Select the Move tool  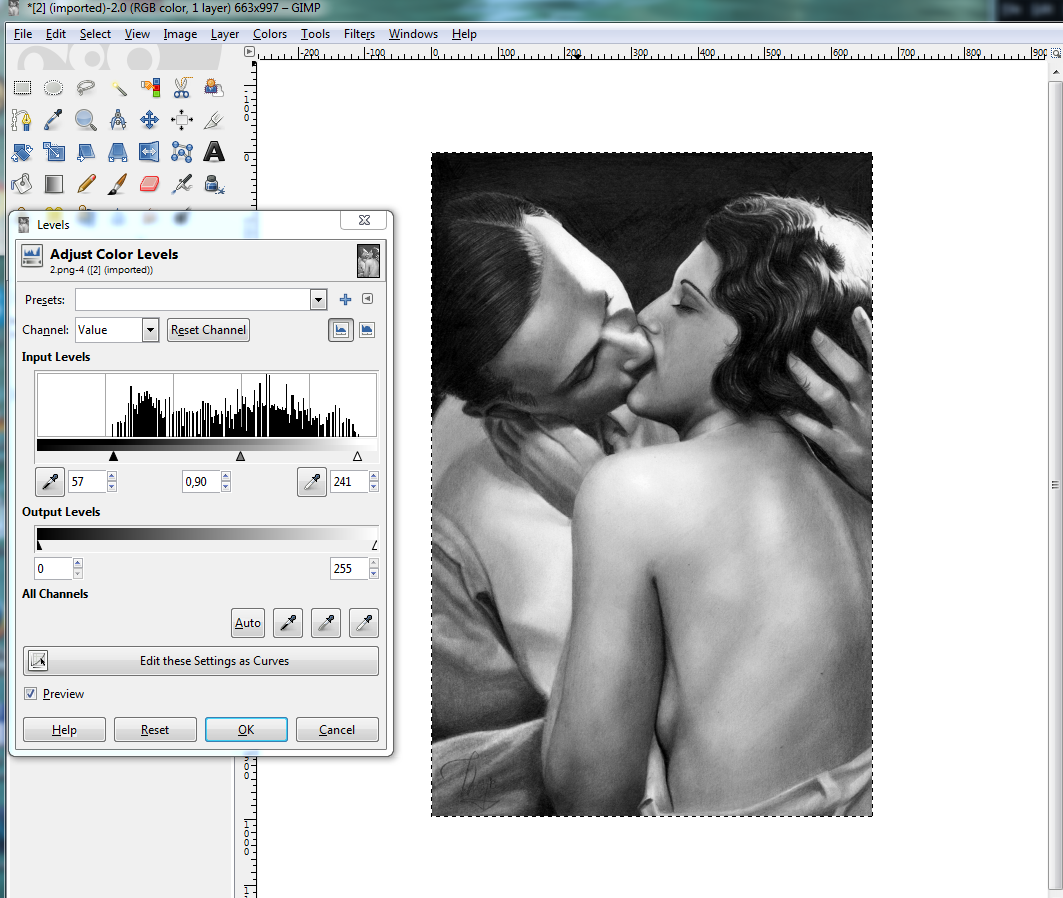pyautogui.click(x=150, y=120)
